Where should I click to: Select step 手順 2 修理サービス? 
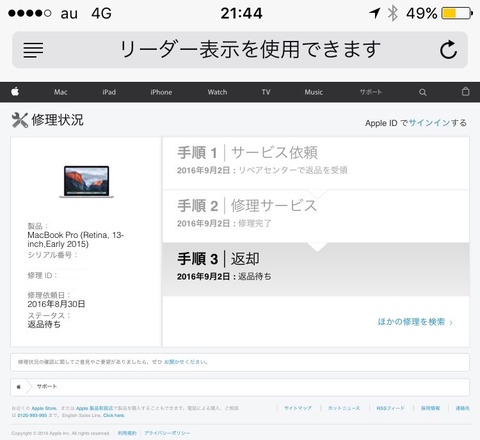pyautogui.click(x=316, y=216)
